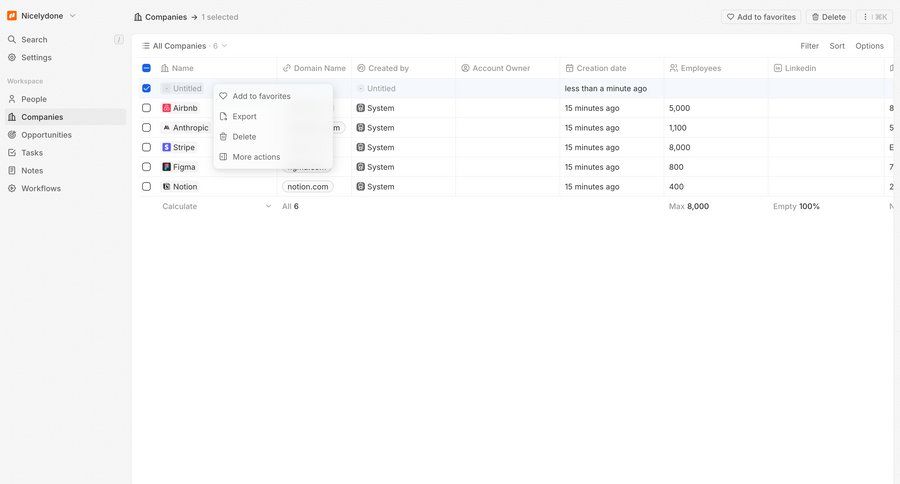Image resolution: width=900 pixels, height=484 pixels.
Task: Click the Linkedin column header
Action: point(826,68)
